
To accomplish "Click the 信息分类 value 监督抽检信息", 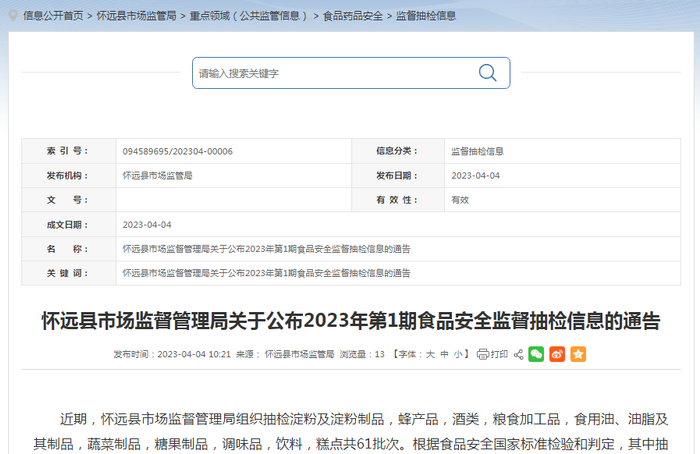I will pyautogui.click(x=477, y=151).
